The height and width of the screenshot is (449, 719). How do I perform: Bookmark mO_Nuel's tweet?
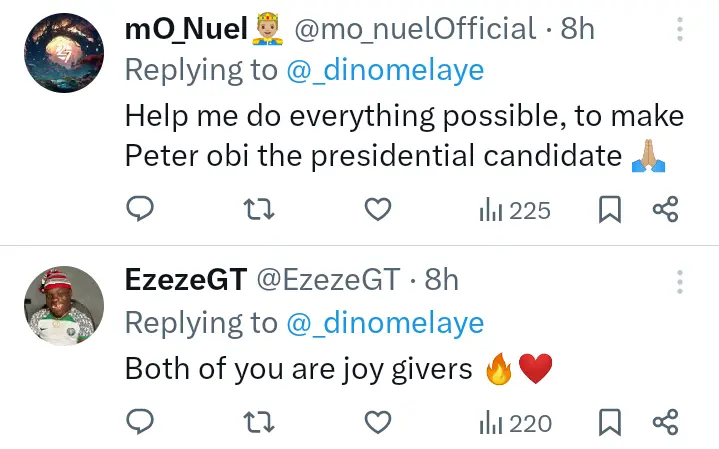(610, 210)
